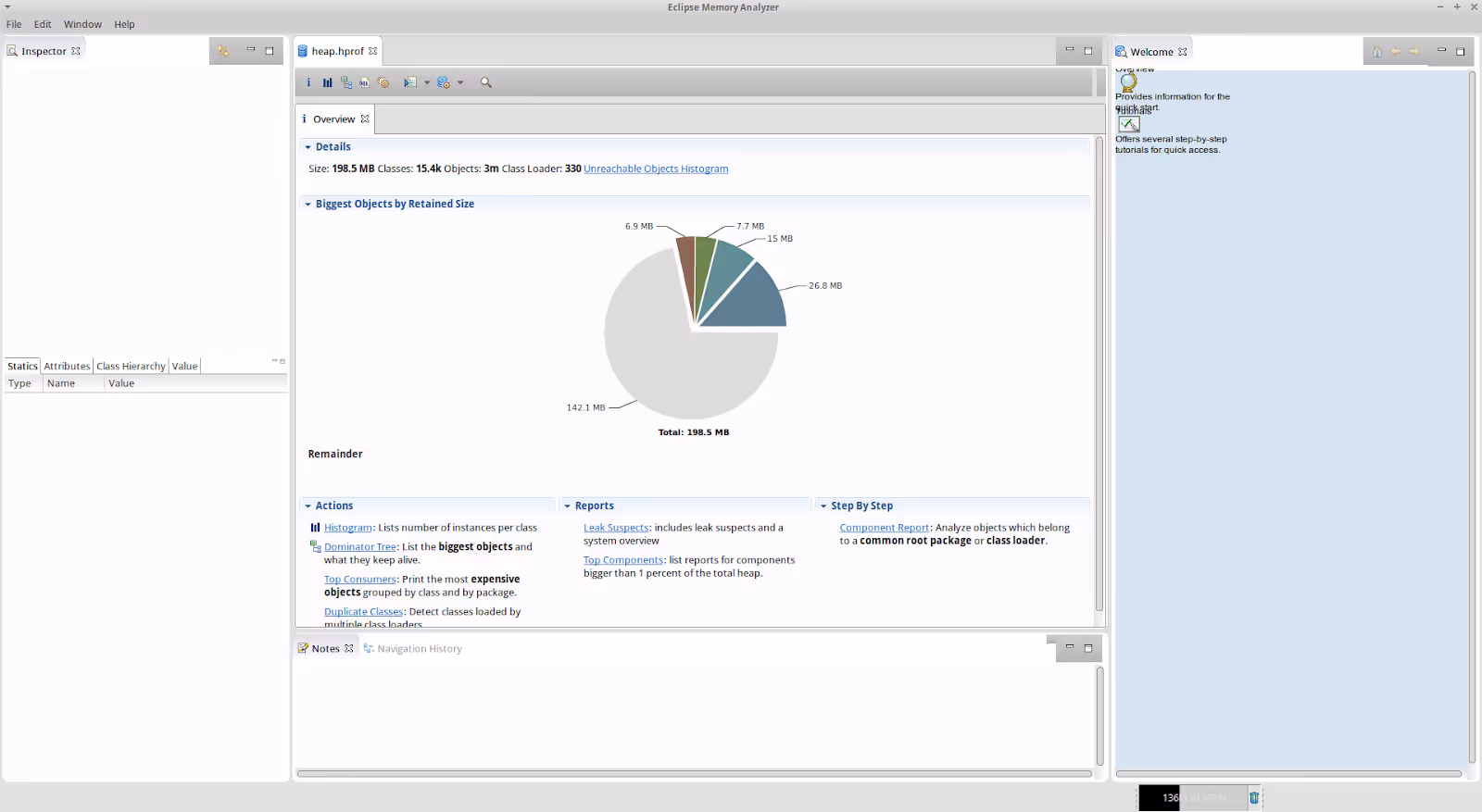Switch to the Navigation History tab
Screen dimensions: 1482x812
click(x=412, y=648)
